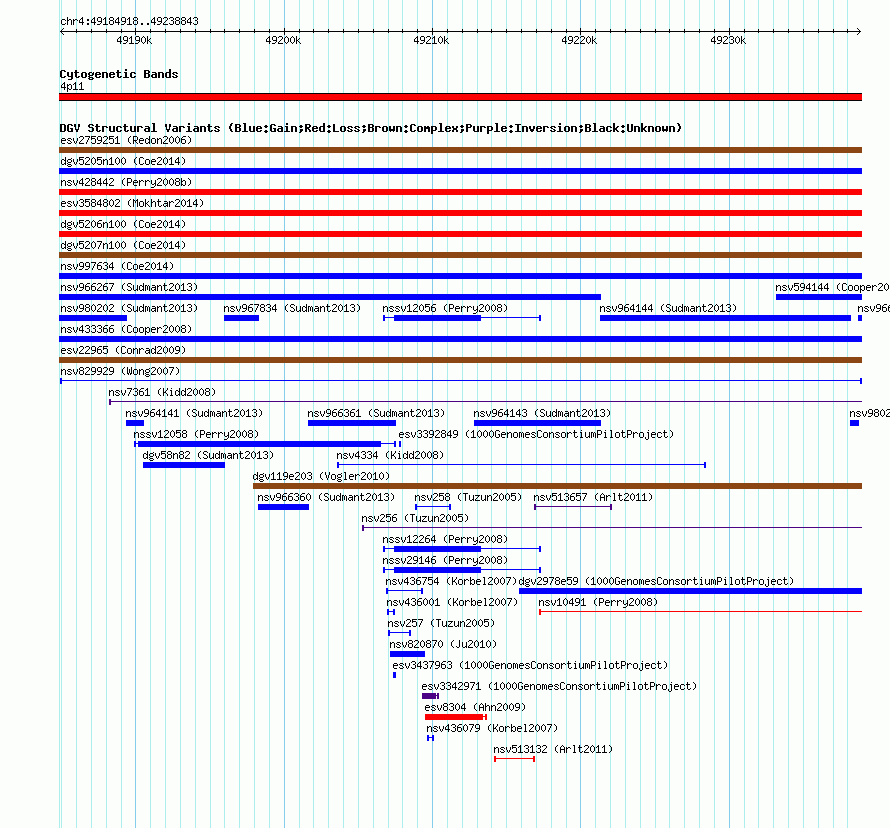Select the nsv513657 (Arlt2011) label

click(593, 497)
